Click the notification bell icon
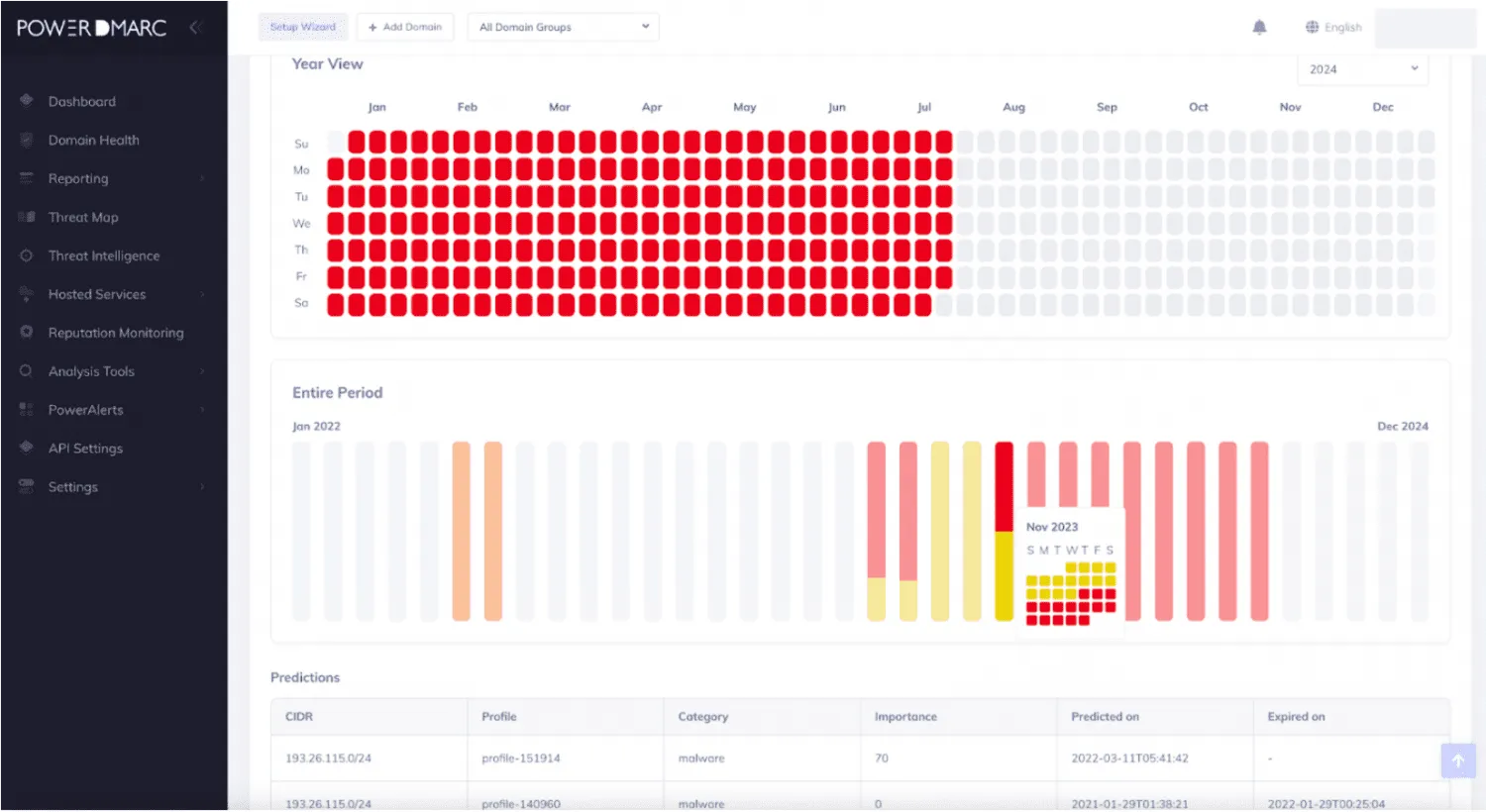Image resolution: width=1486 pixels, height=812 pixels. tap(1259, 28)
